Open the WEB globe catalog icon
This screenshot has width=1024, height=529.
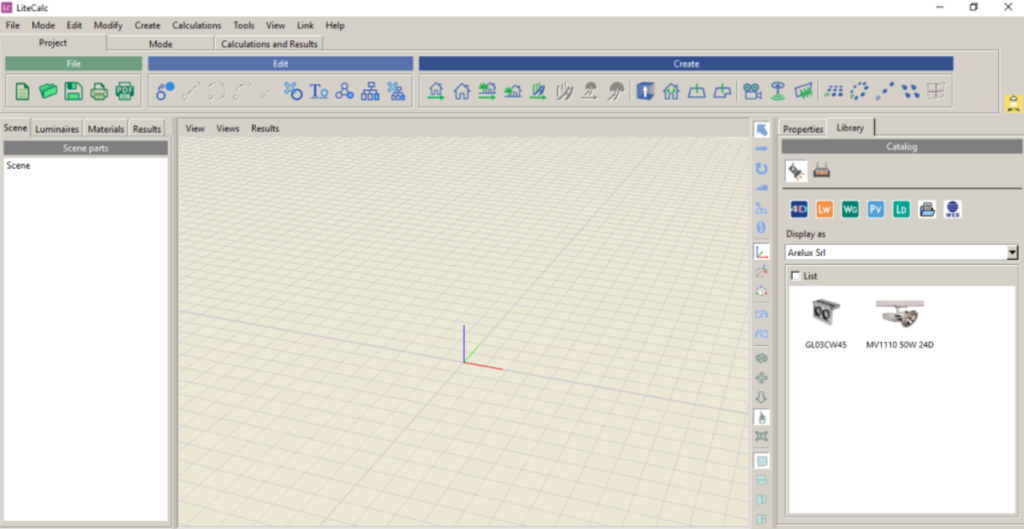952,209
